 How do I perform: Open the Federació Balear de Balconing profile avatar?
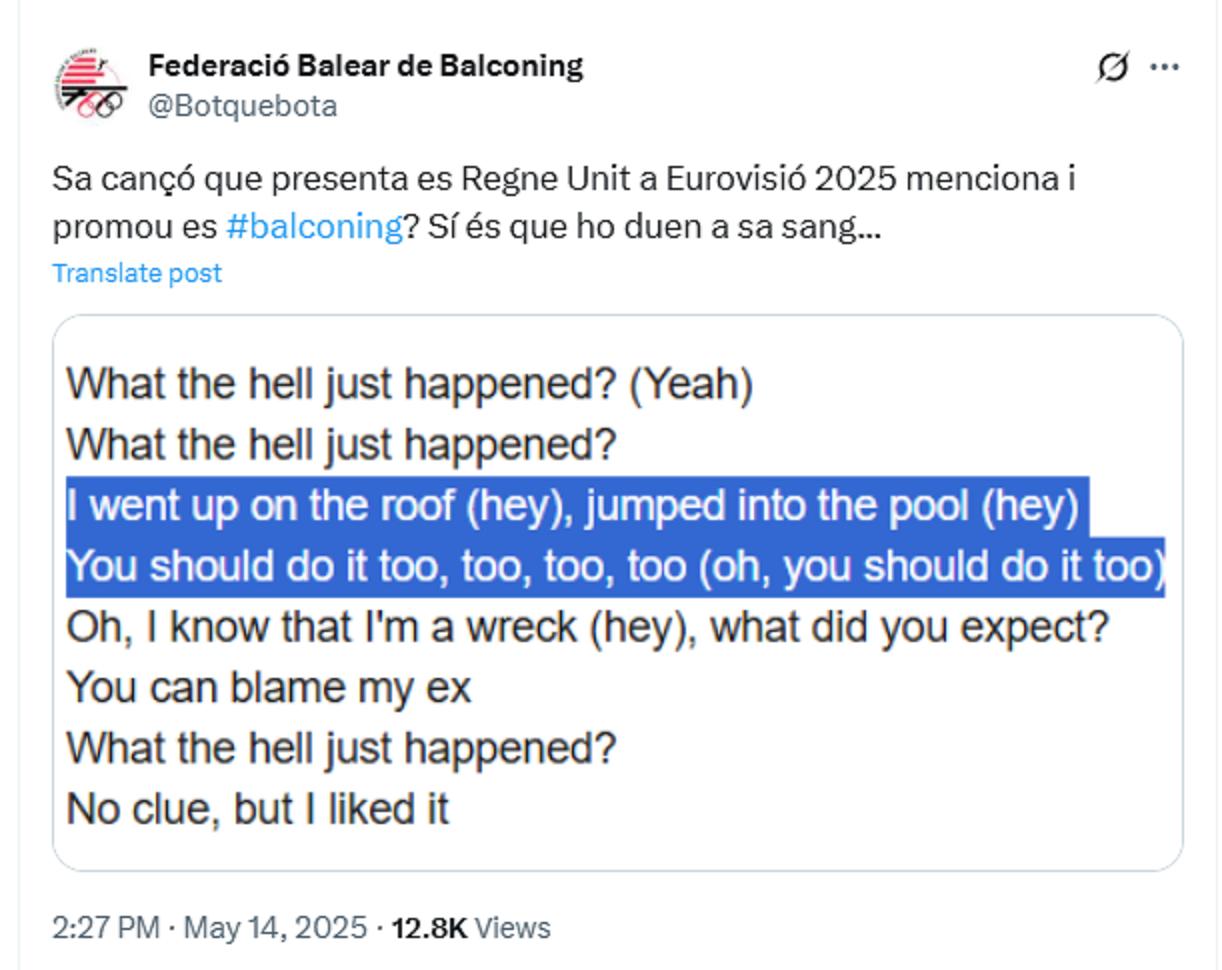point(91,85)
